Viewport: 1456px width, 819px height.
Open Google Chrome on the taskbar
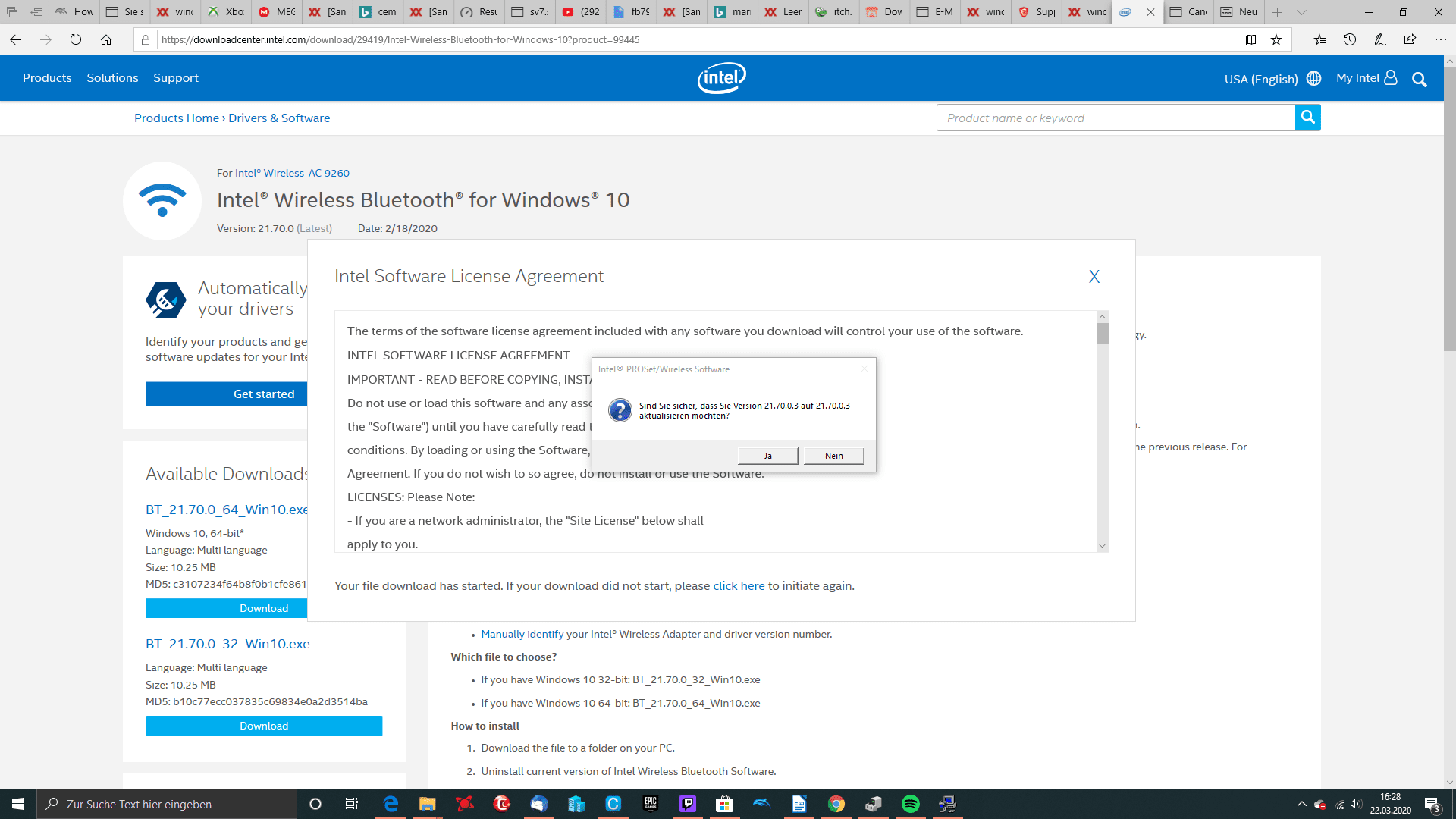(836, 804)
